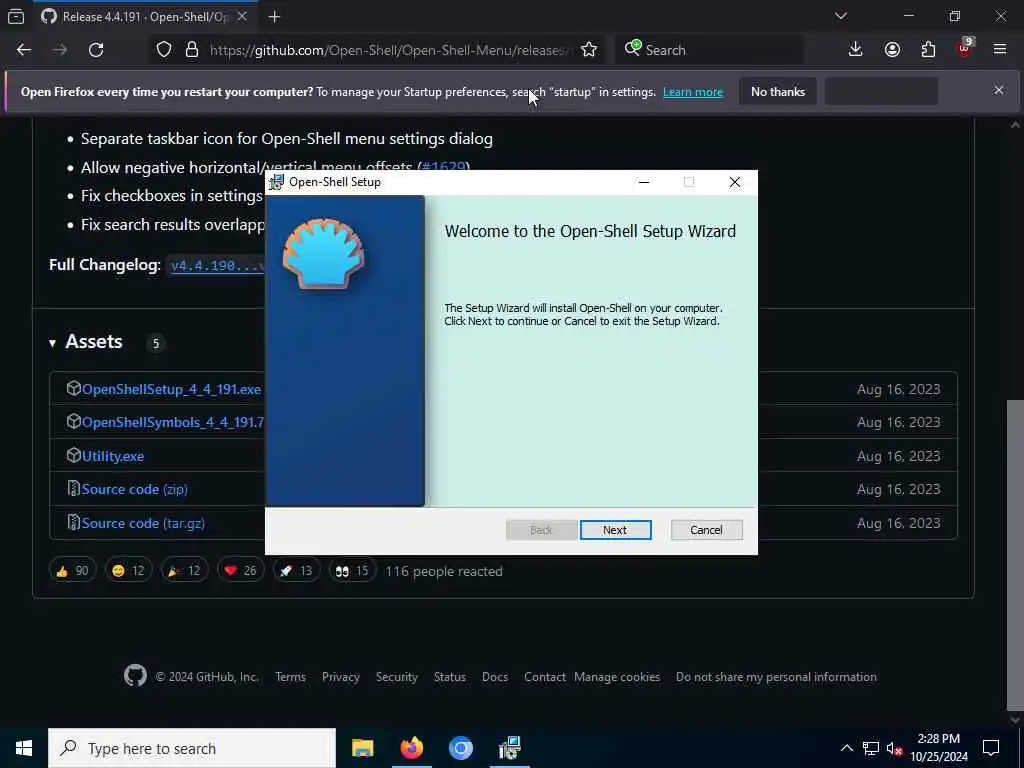Click the smiley reaction with 12

[128, 571]
